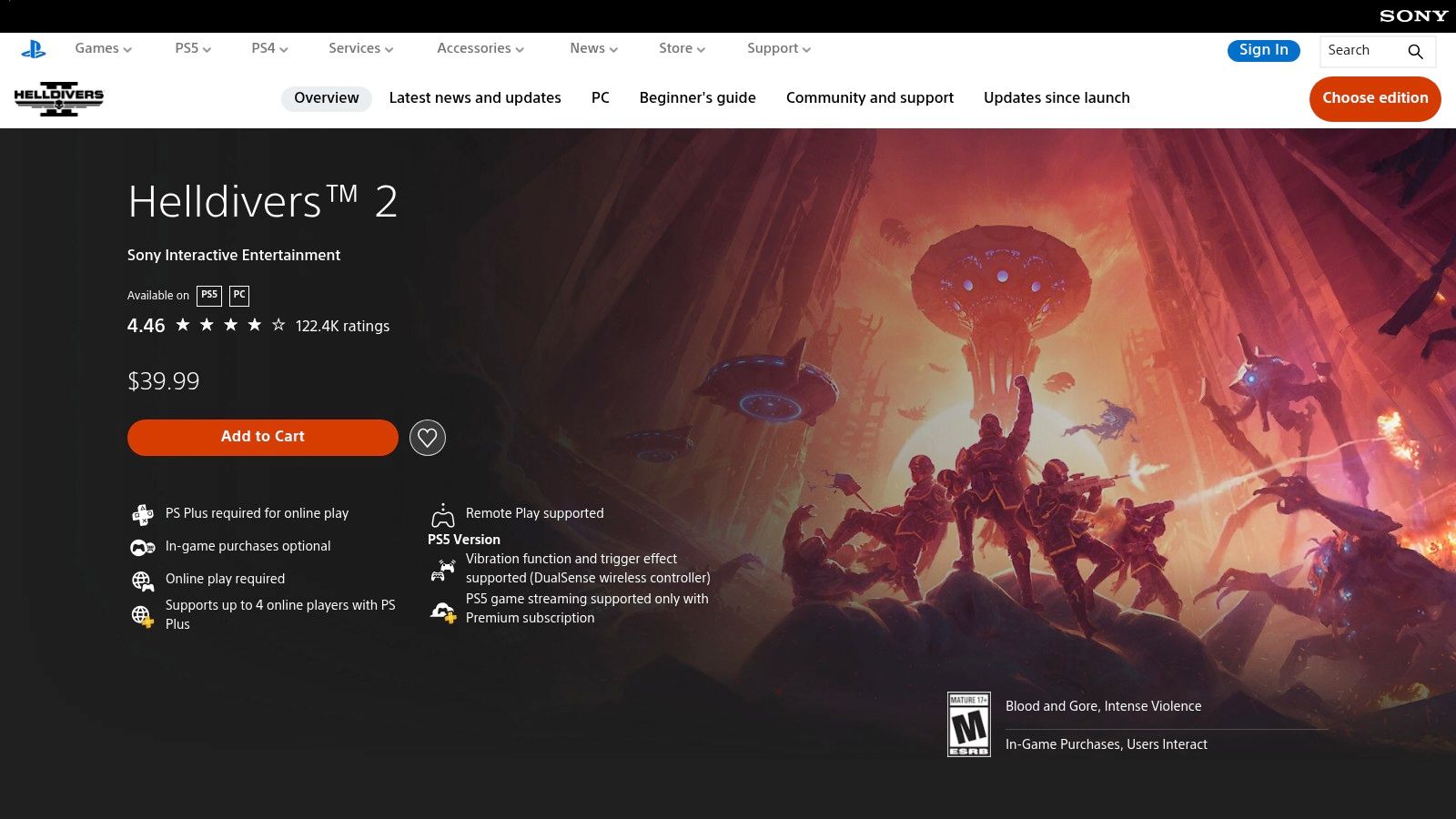This screenshot has height=819, width=1456.
Task: Open the PS4 dropdown menu
Action: click(x=269, y=48)
